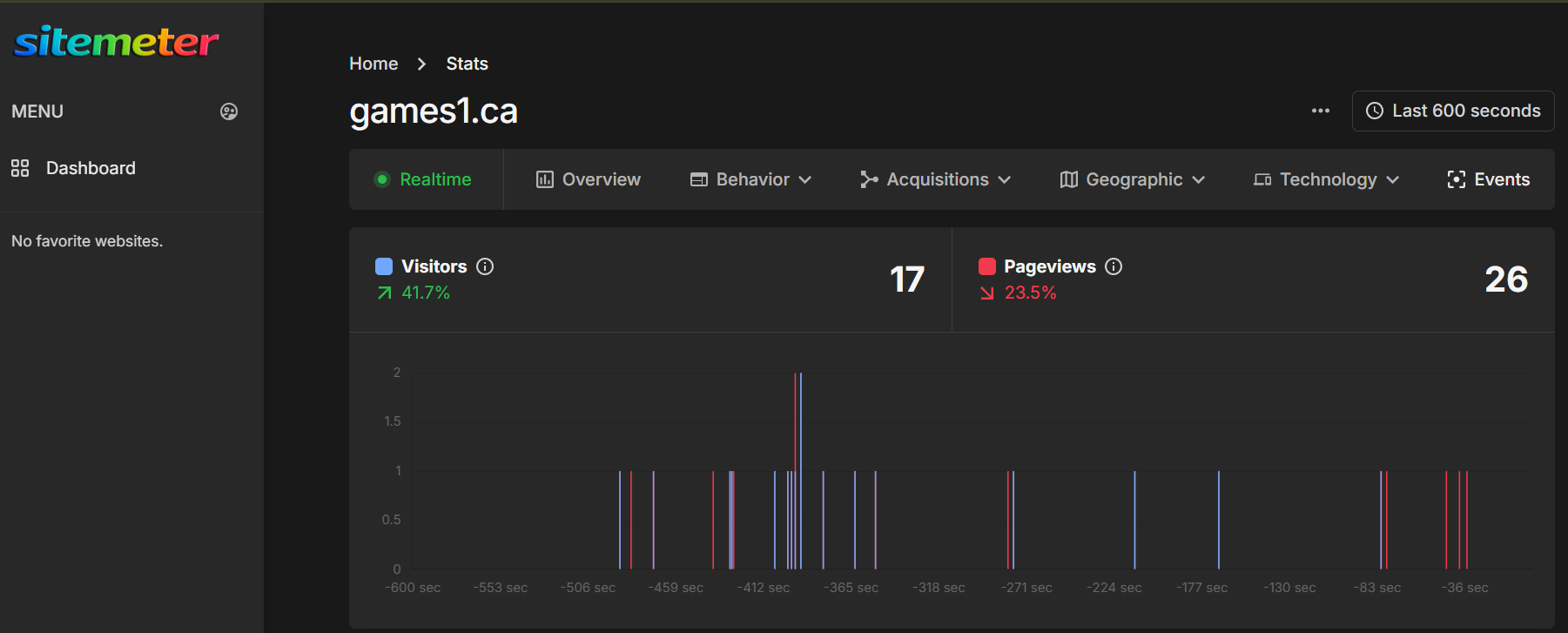This screenshot has height=633, width=1568.
Task: Click the Visitors count 17
Action: pyautogui.click(x=907, y=279)
